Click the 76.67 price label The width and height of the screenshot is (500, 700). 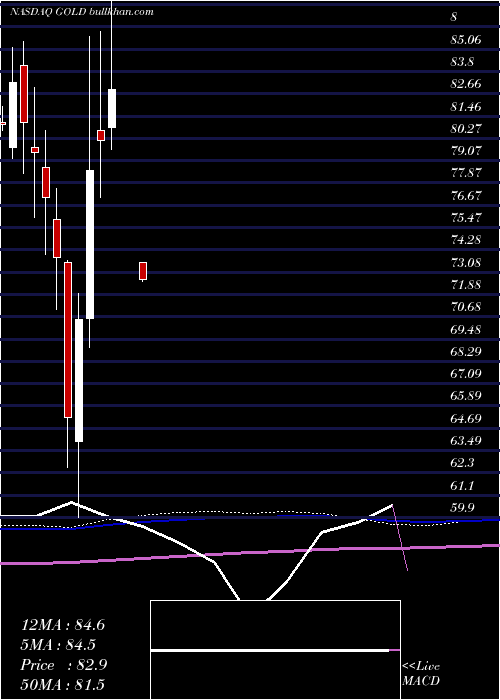[x=466, y=196]
